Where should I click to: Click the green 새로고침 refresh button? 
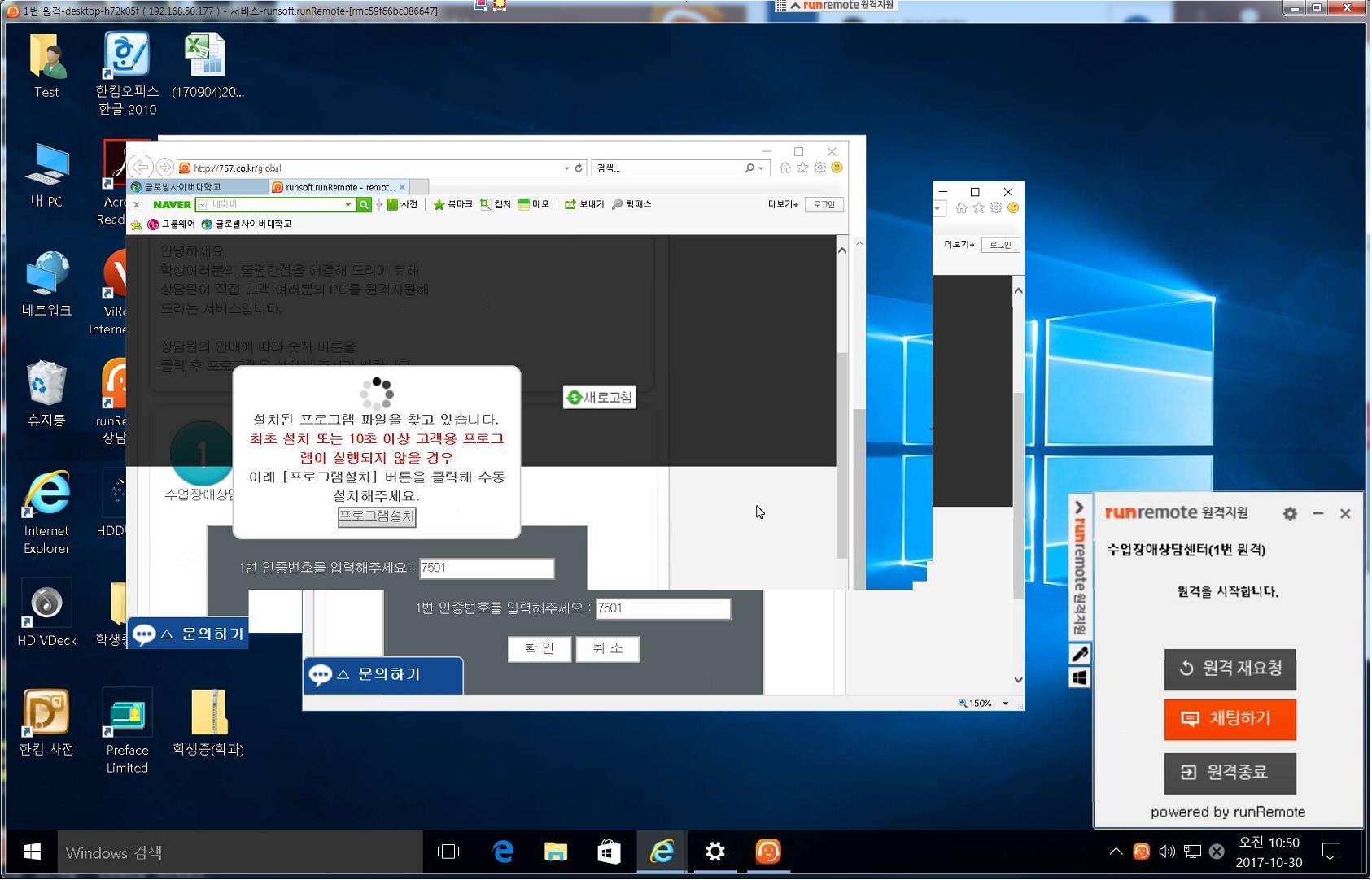(601, 398)
